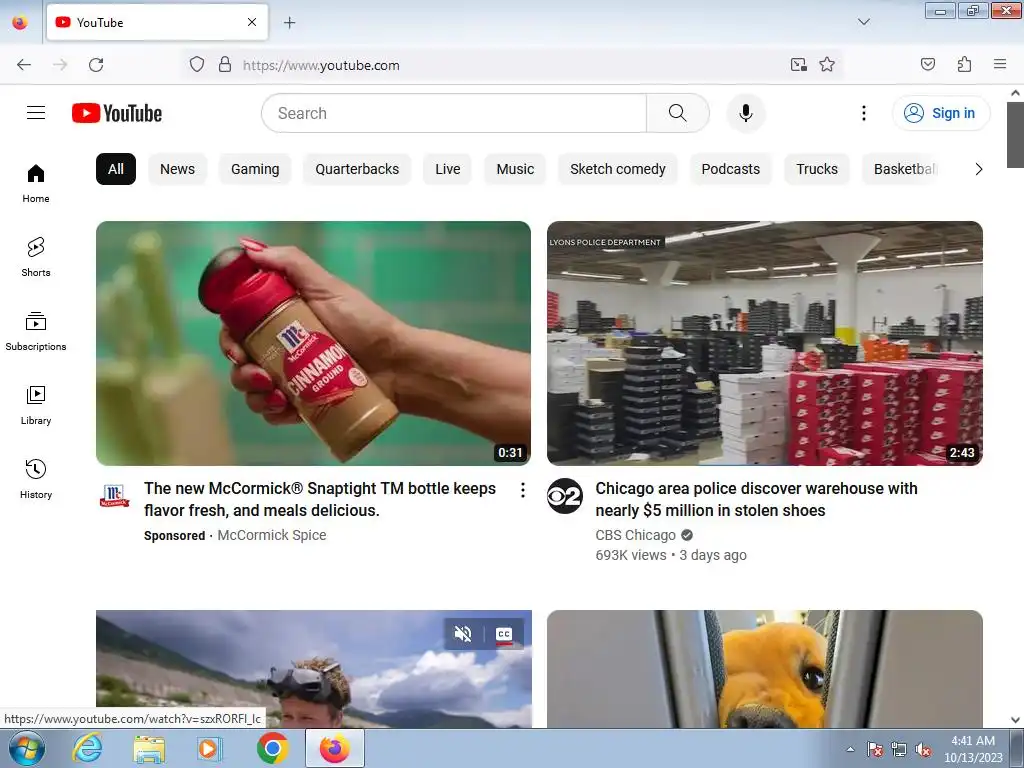
Task: Open Chicago police stolen shoes video title
Action: coord(756,499)
